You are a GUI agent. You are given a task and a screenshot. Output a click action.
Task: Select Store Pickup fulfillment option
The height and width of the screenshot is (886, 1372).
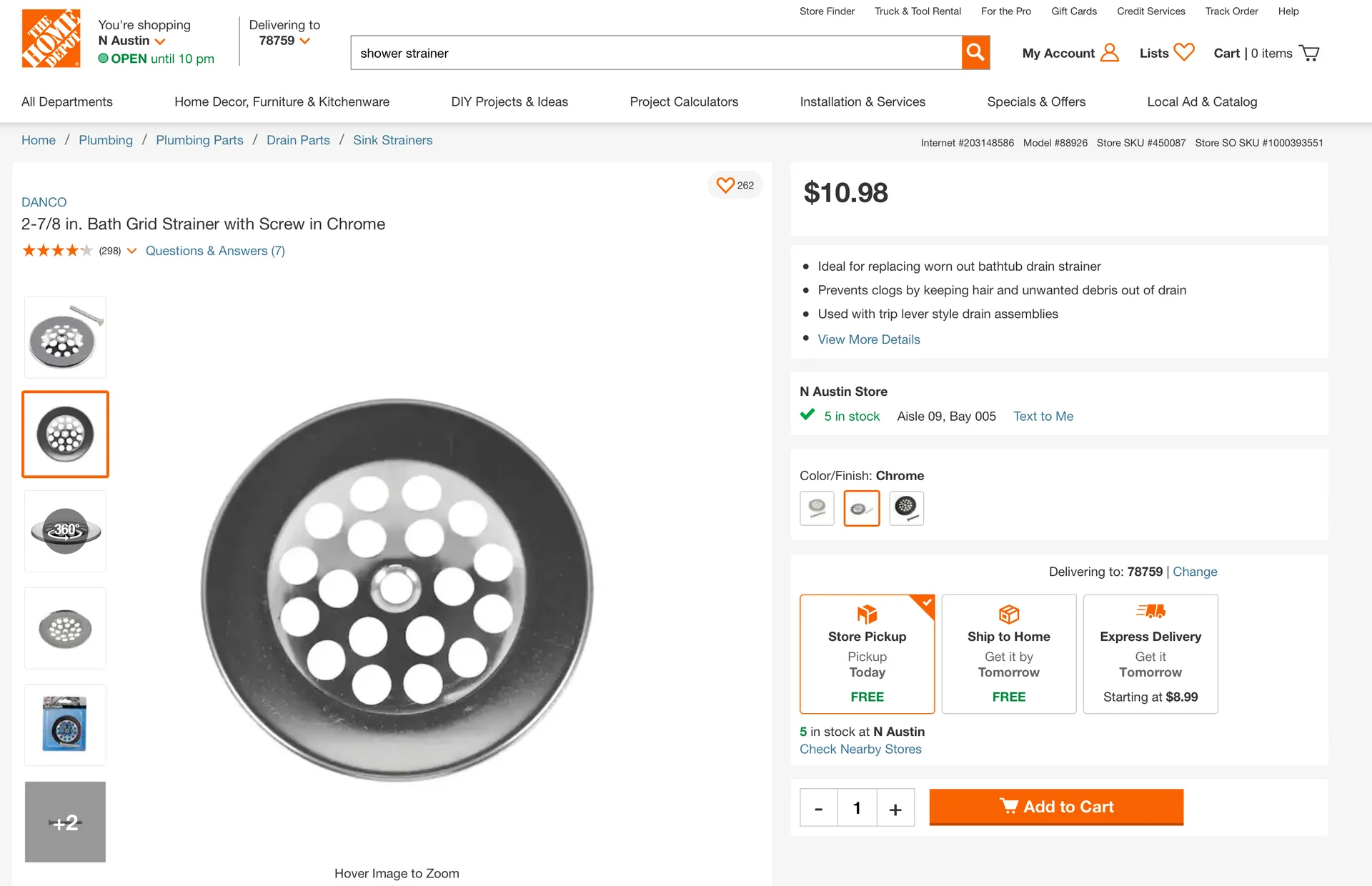click(867, 654)
